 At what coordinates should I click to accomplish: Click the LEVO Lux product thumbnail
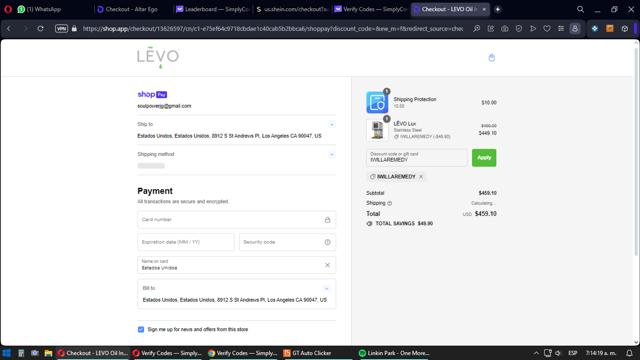click(x=377, y=130)
